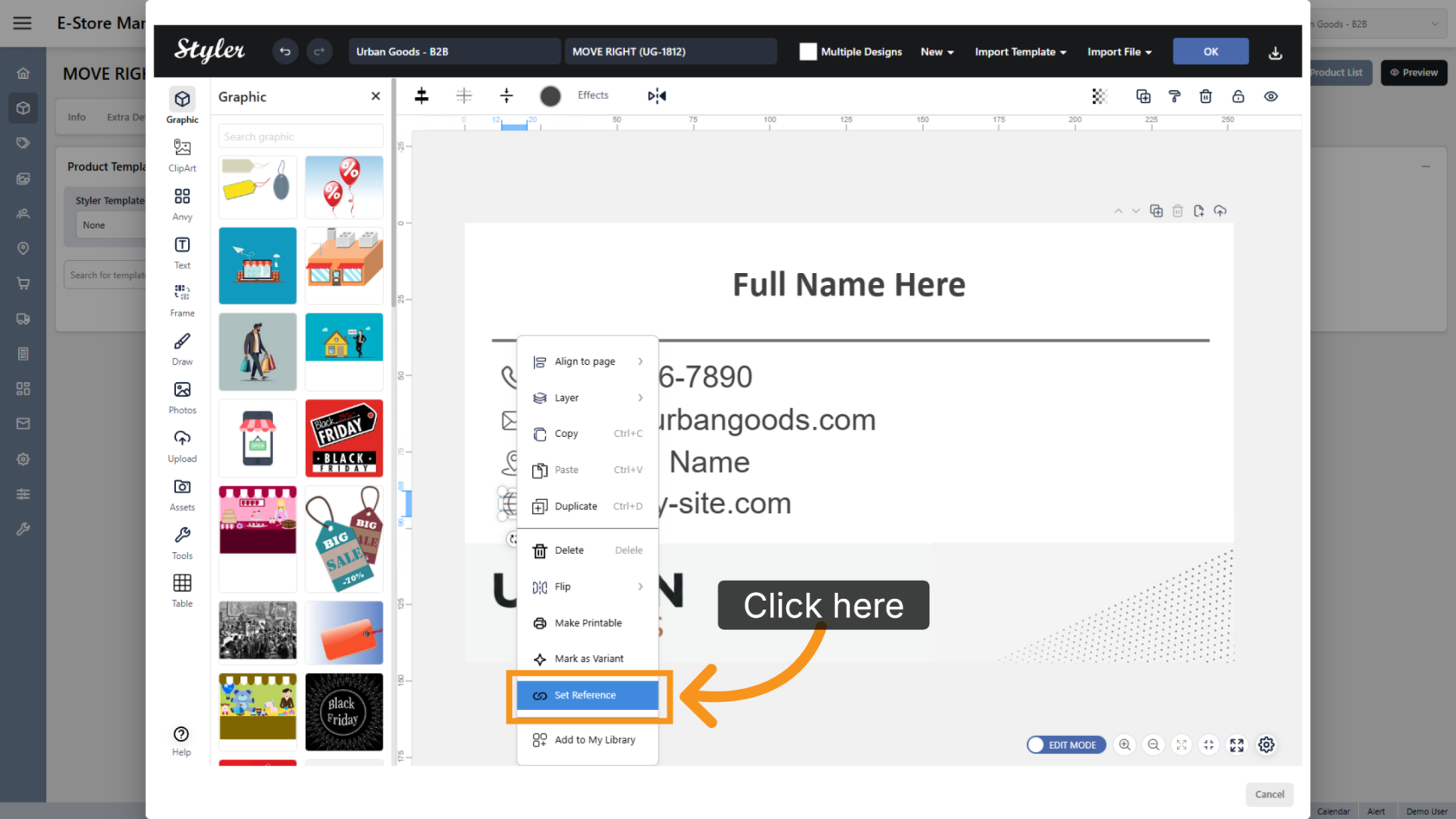Select the Big Sale tags graphic

344,539
